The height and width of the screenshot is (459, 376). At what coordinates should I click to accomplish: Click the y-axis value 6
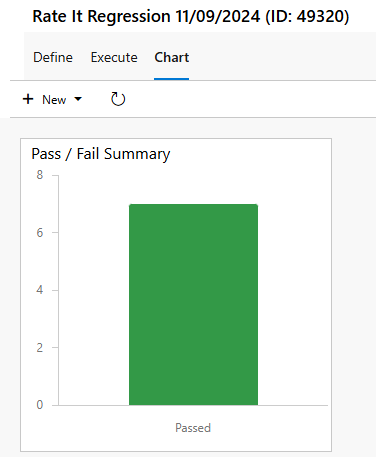[x=40, y=233]
